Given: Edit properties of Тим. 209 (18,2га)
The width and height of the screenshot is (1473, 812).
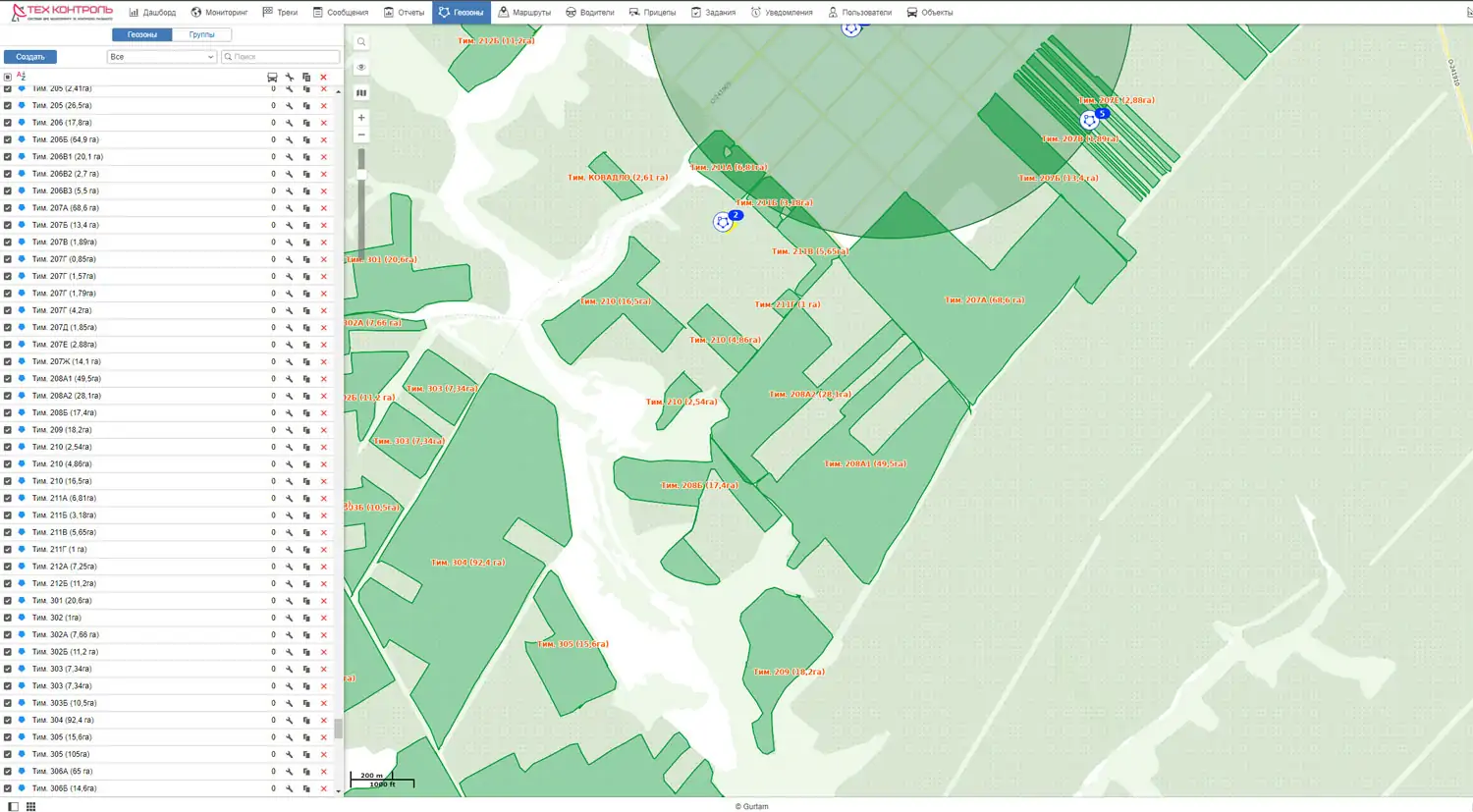Looking at the screenshot, I should 290,430.
